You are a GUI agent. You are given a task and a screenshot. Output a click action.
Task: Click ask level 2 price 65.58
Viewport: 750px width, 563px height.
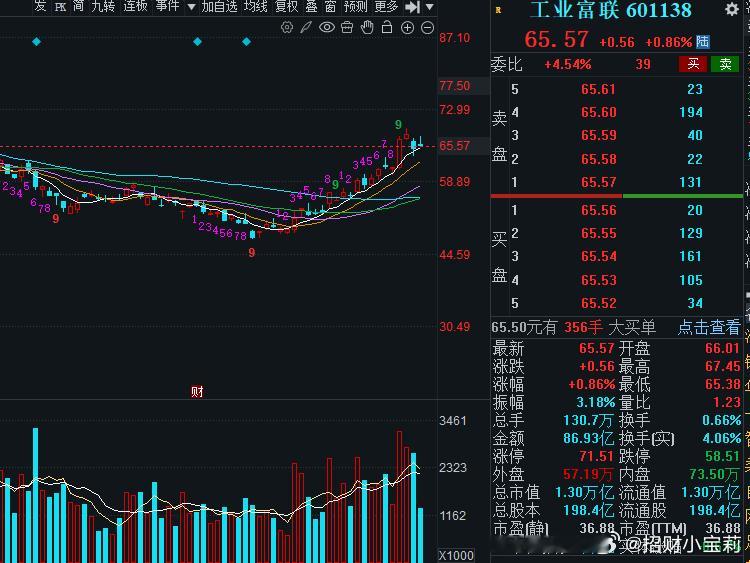[x=598, y=159]
